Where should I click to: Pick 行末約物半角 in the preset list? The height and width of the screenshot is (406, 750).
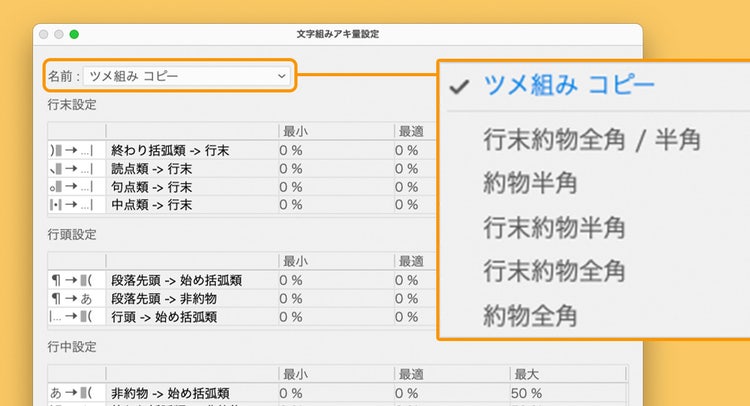pyautogui.click(x=554, y=227)
